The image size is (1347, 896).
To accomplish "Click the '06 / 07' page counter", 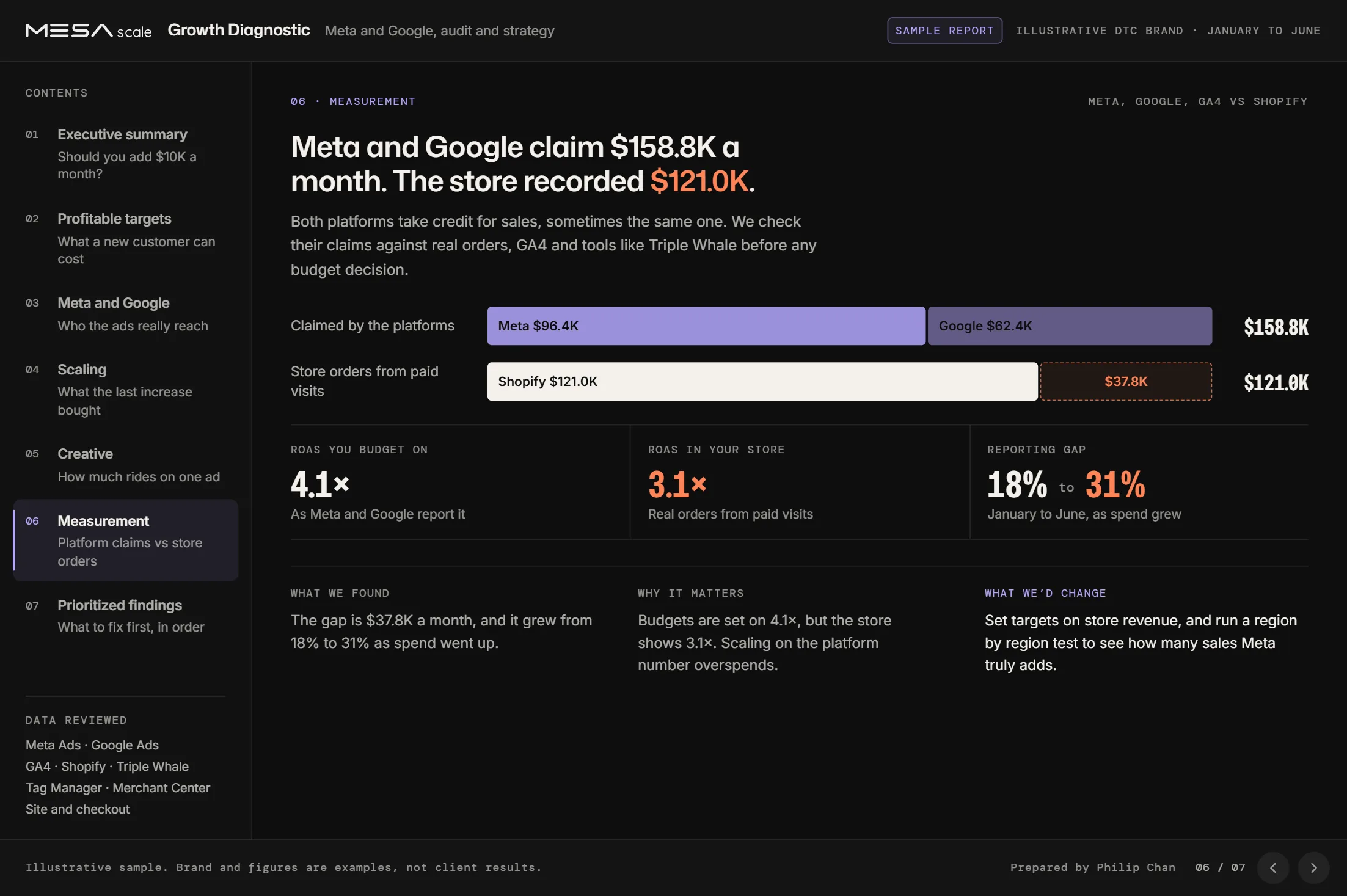I will click(1220, 867).
